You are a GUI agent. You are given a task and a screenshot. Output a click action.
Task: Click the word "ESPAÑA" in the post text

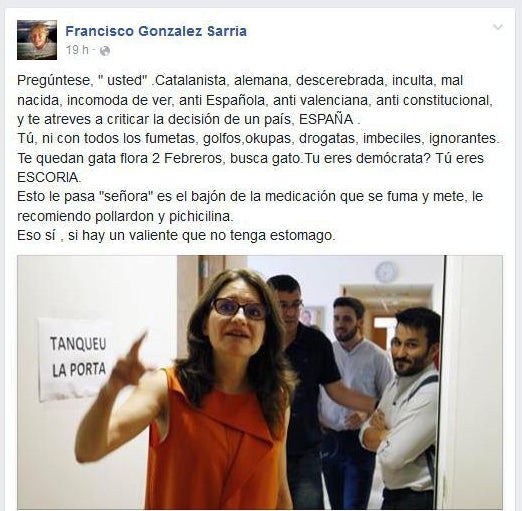326,119
